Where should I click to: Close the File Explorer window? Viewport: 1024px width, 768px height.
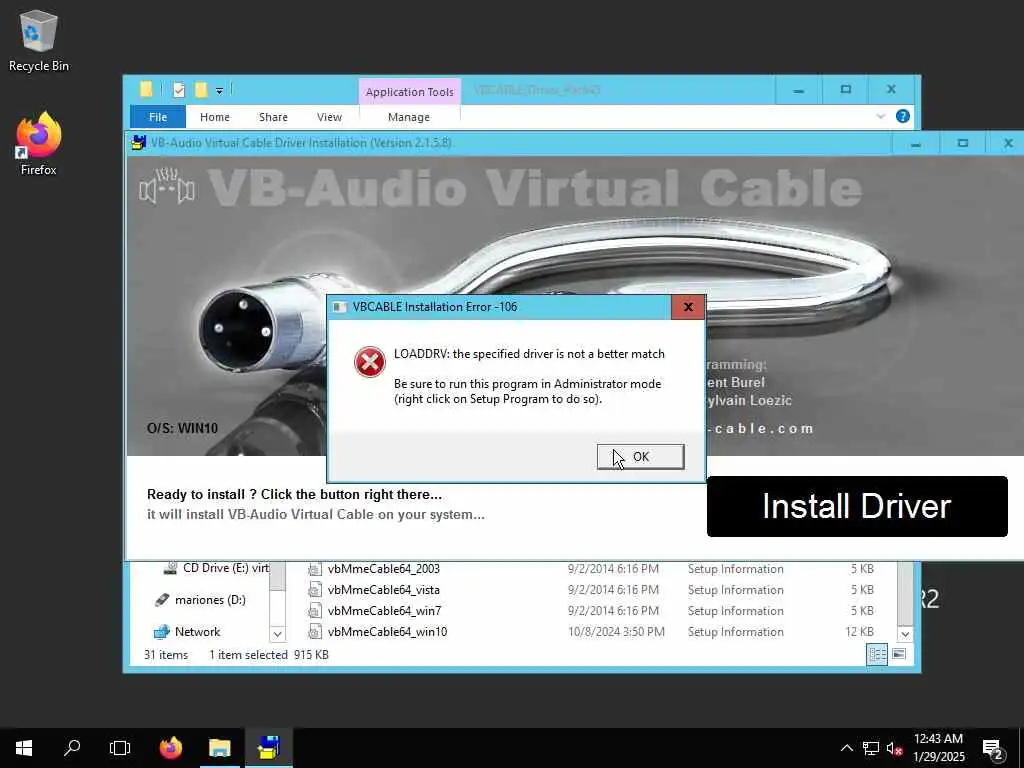[x=891, y=90]
